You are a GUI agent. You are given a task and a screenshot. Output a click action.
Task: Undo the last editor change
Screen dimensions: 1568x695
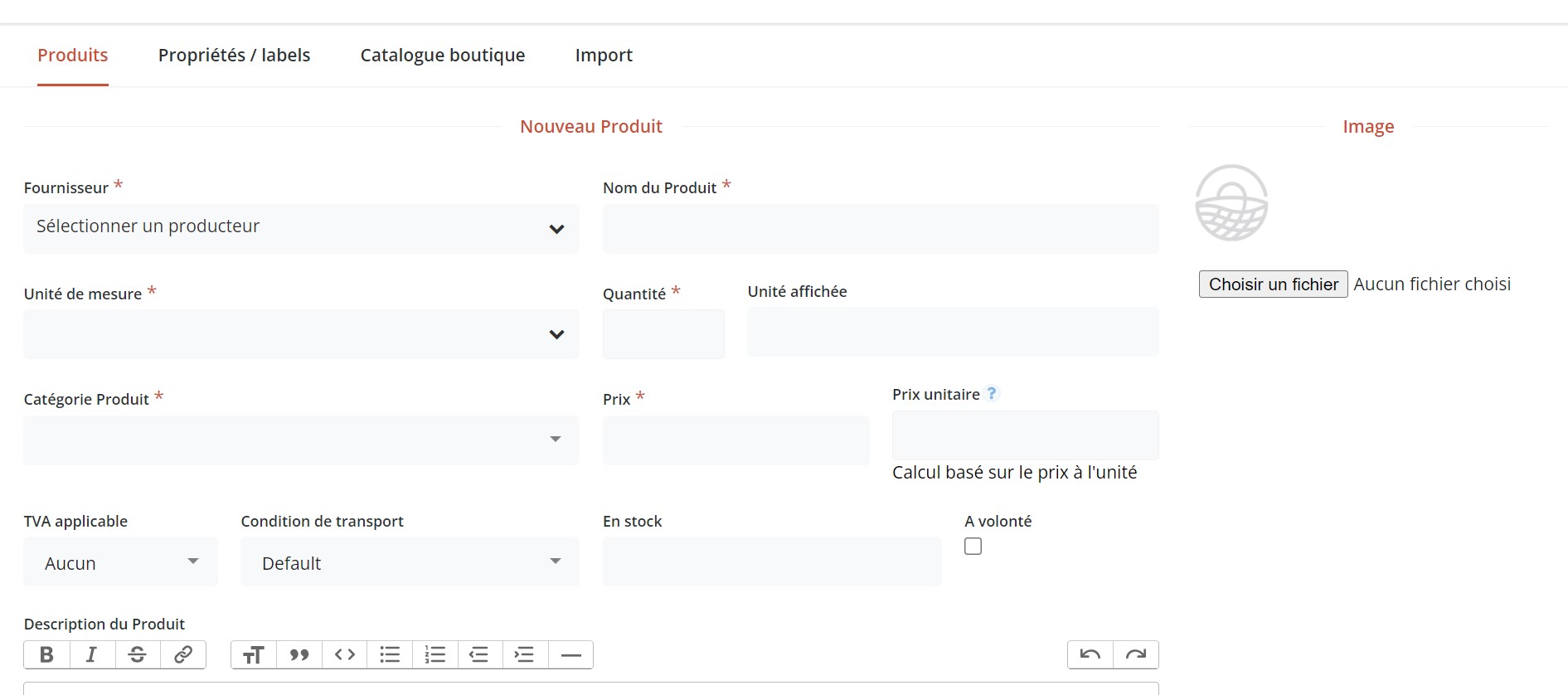[1090, 654]
